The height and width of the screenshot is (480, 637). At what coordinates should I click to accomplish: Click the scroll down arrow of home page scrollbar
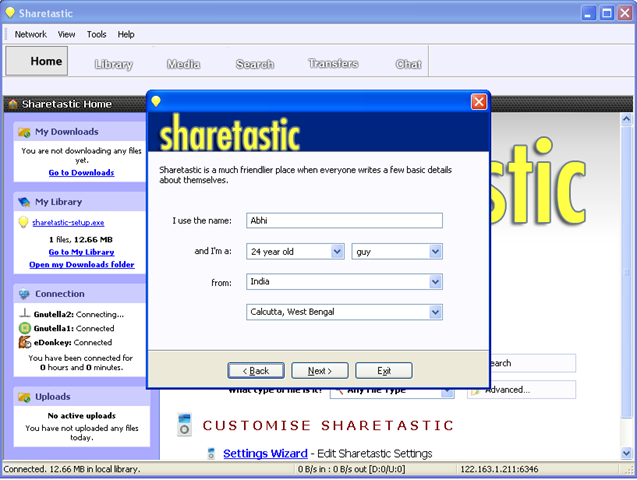point(626,453)
